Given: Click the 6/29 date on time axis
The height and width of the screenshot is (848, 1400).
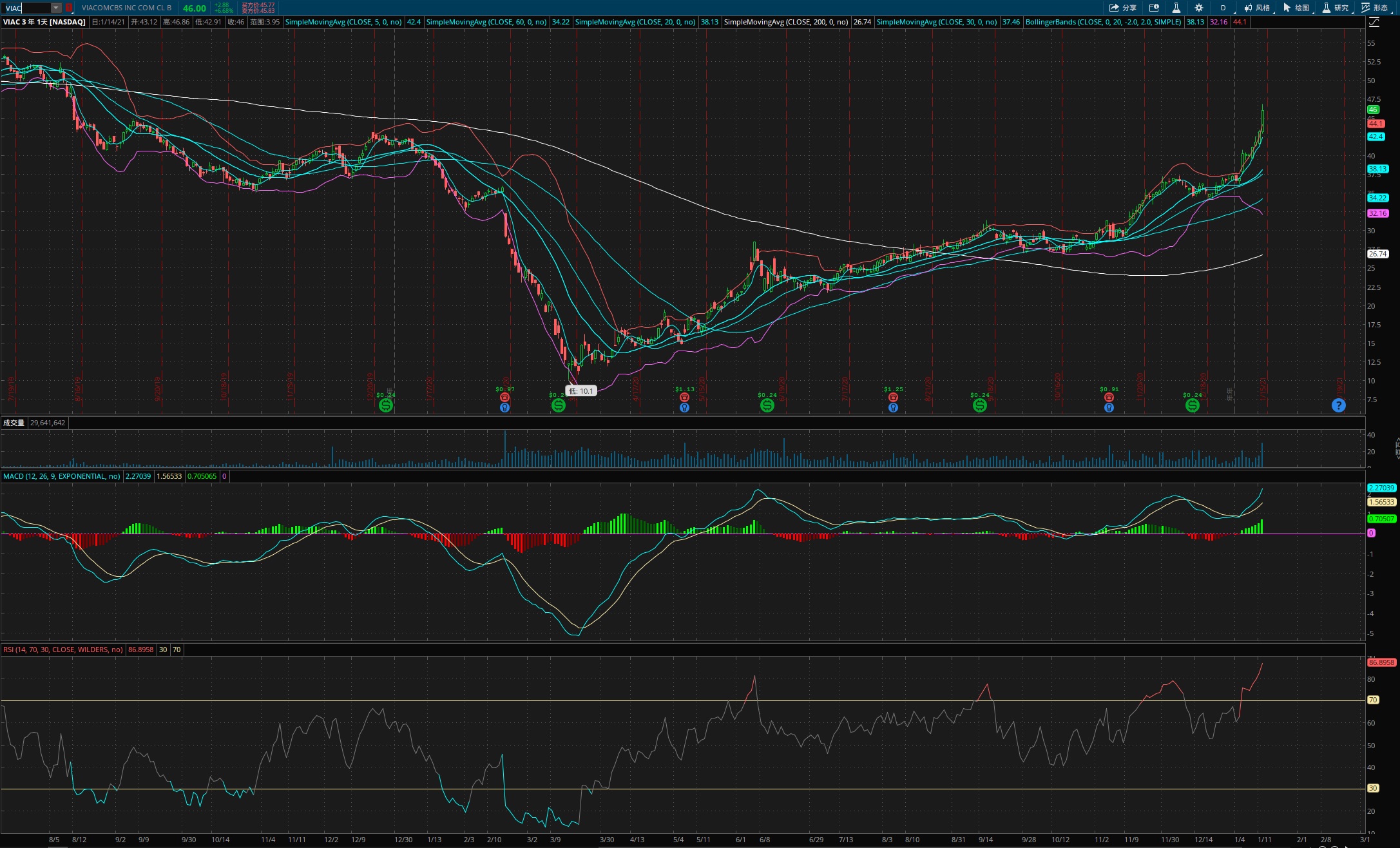Looking at the screenshot, I should tap(816, 840).
